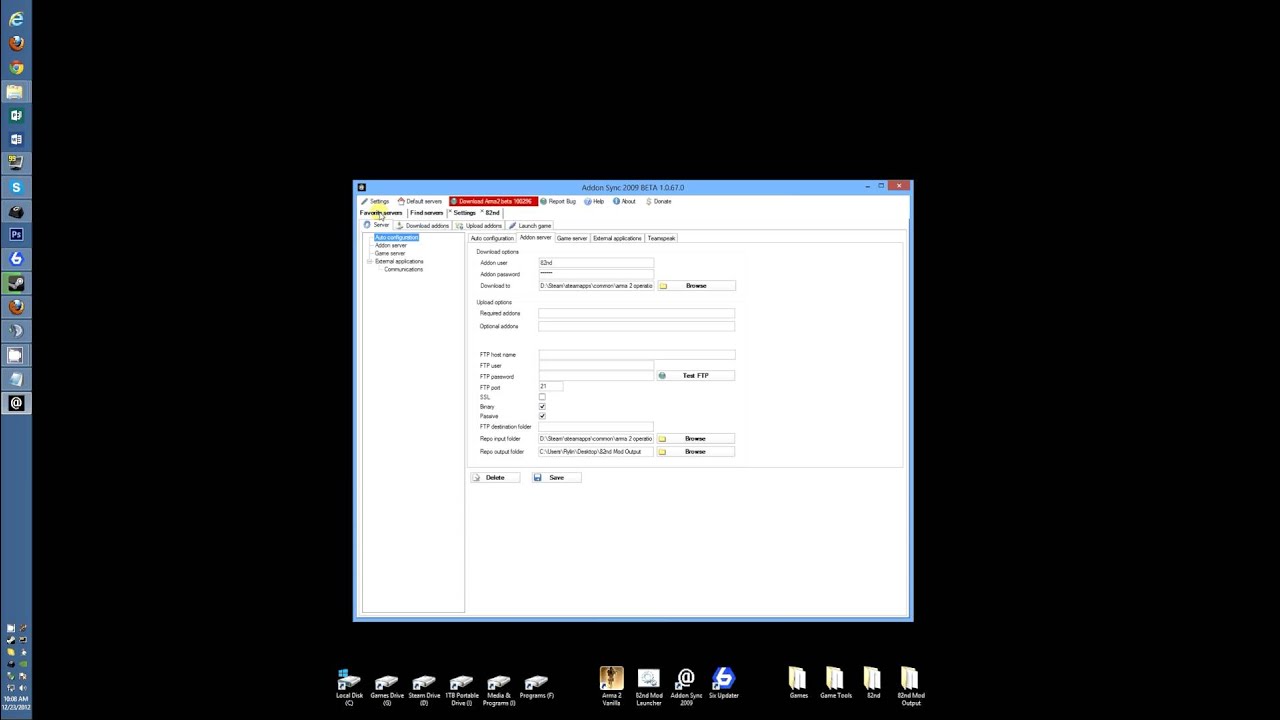Image resolution: width=1280 pixels, height=720 pixels.
Task: Open the 82nd Mod Launcher desktop shortcut
Action: [649, 686]
